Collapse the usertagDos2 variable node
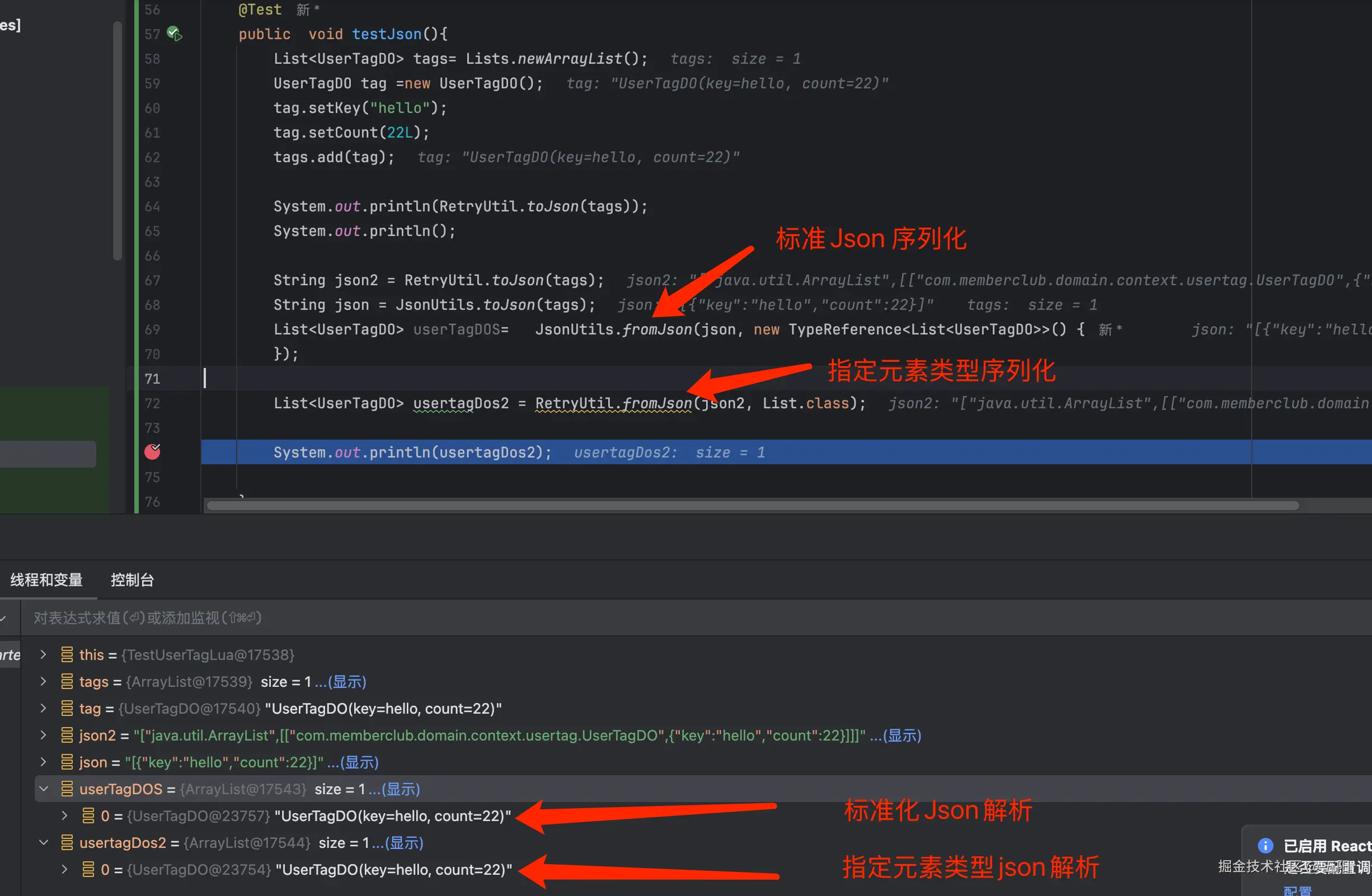The height and width of the screenshot is (896, 1372). point(43,842)
